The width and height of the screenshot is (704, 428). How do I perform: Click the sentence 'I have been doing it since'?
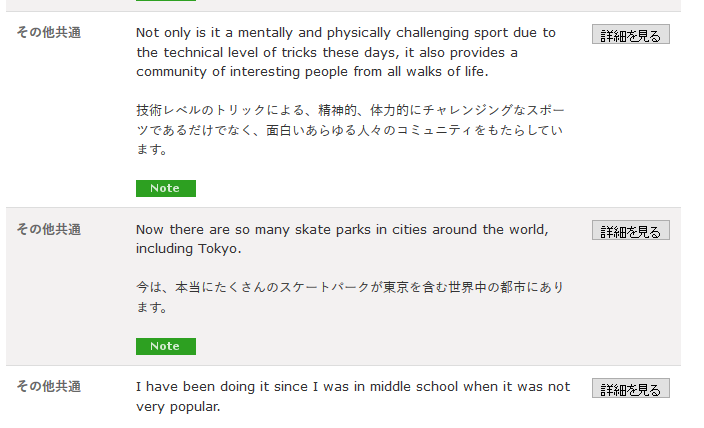coord(353,397)
